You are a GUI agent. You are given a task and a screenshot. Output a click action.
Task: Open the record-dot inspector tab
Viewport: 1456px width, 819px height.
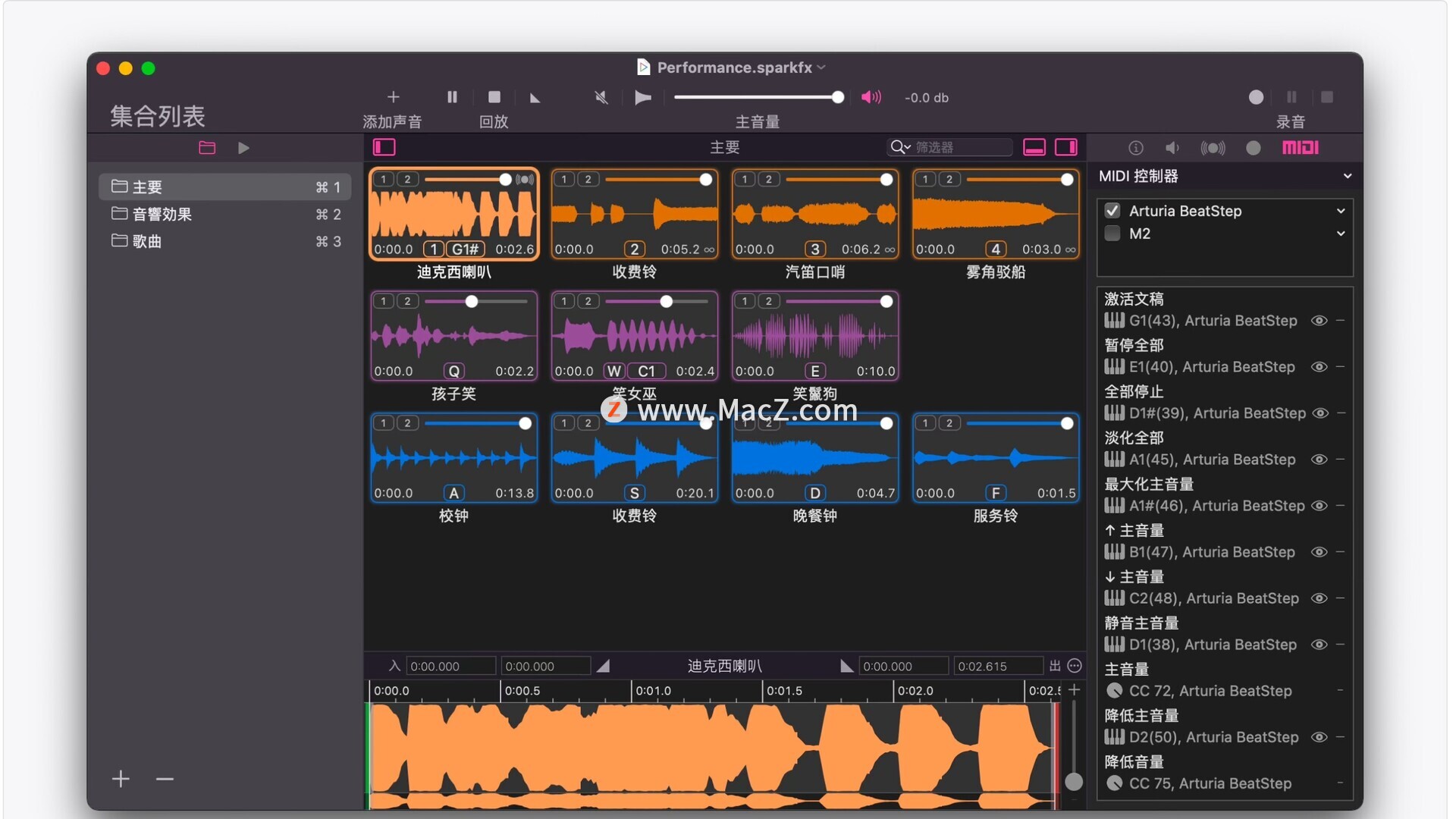1254,148
